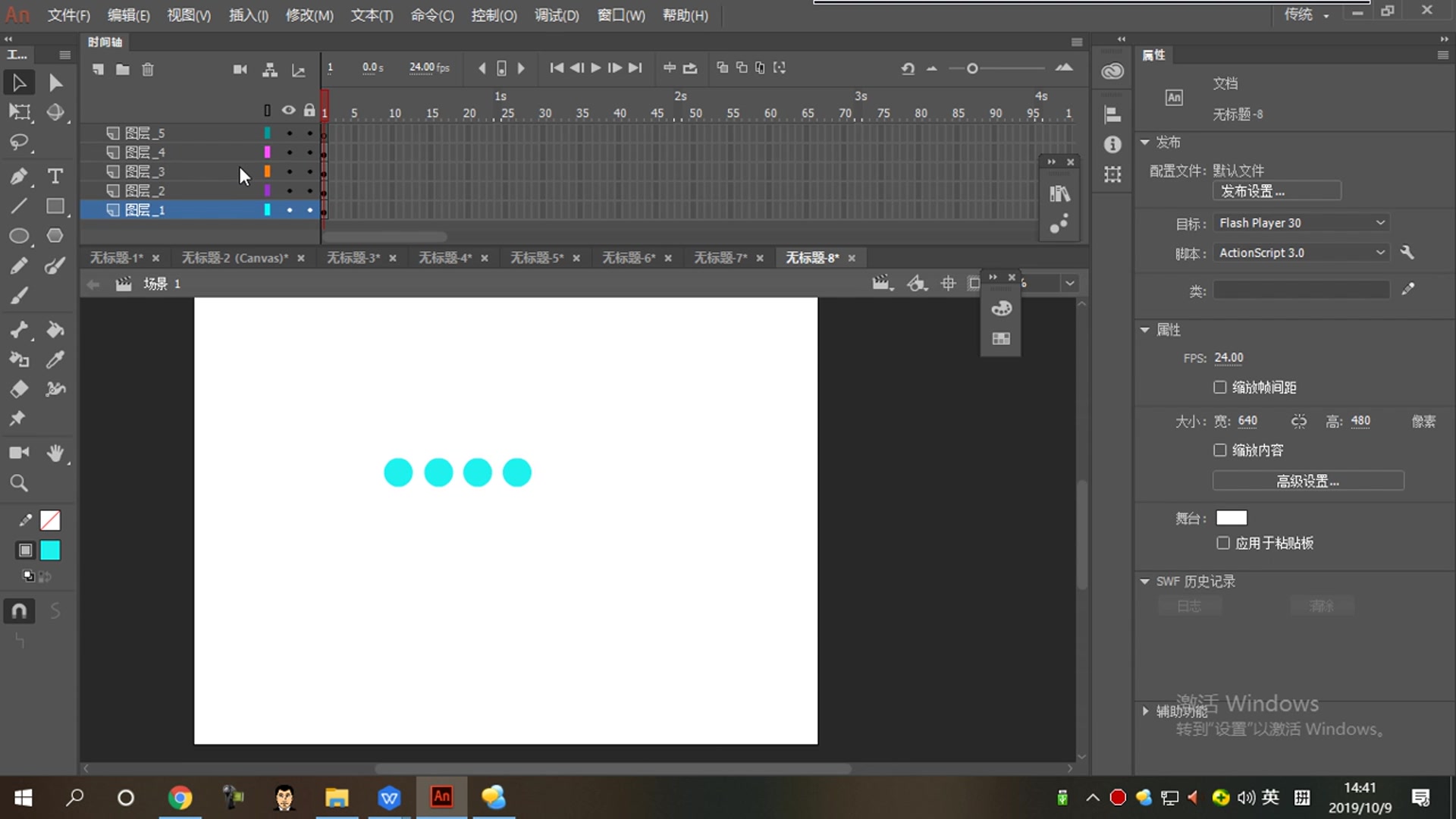Switch to the 无标题-5 document tab
The height and width of the screenshot is (819, 1456).
coord(536,258)
